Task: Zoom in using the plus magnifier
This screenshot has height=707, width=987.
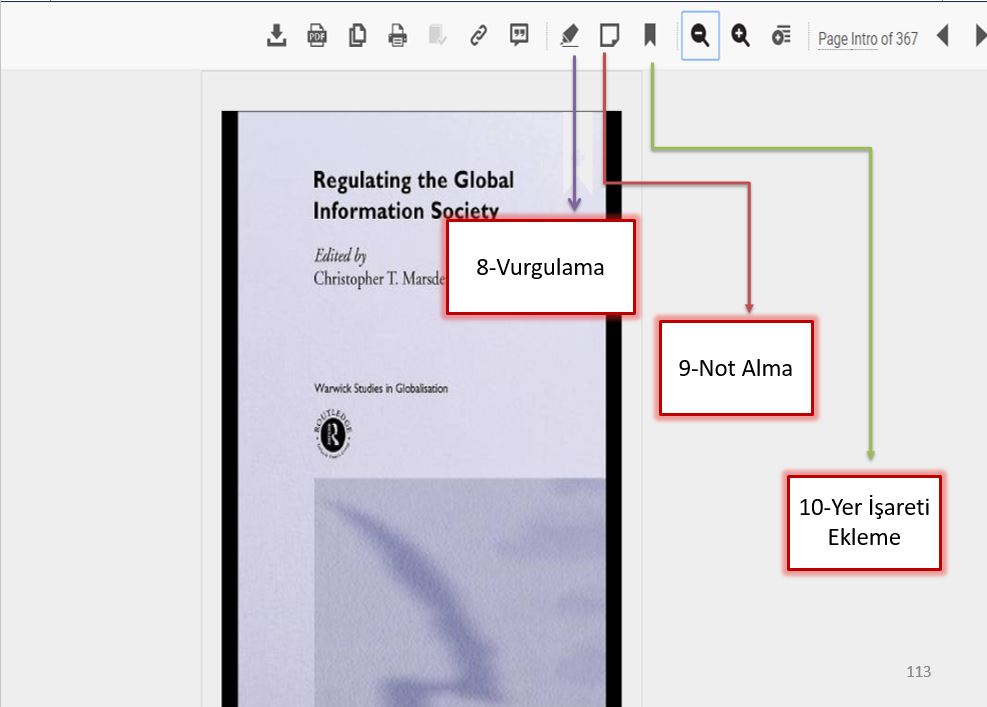Action: click(740, 35)
